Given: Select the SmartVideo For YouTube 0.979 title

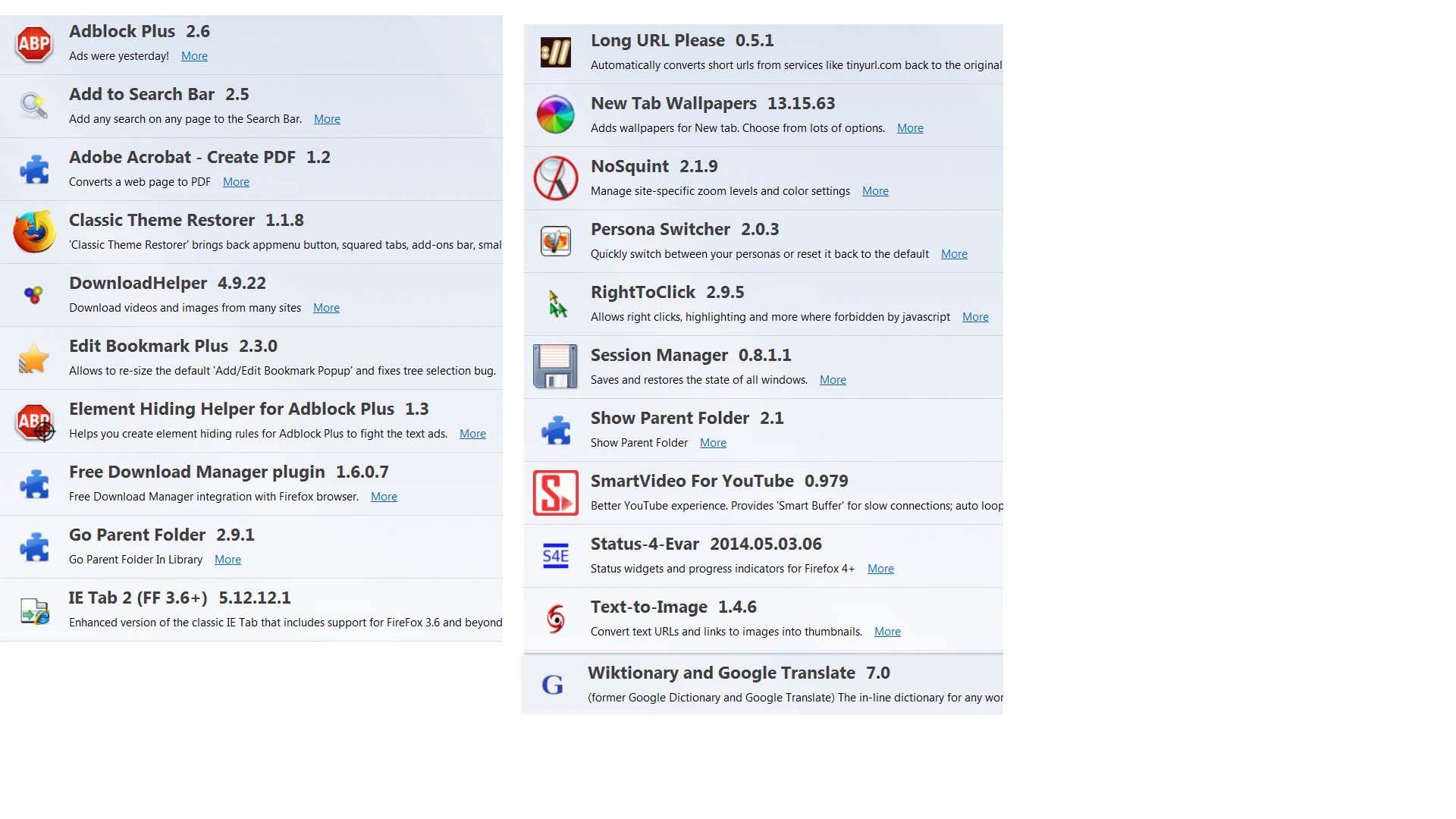Looking at the screenshot, I should click(x=720, y=482).
